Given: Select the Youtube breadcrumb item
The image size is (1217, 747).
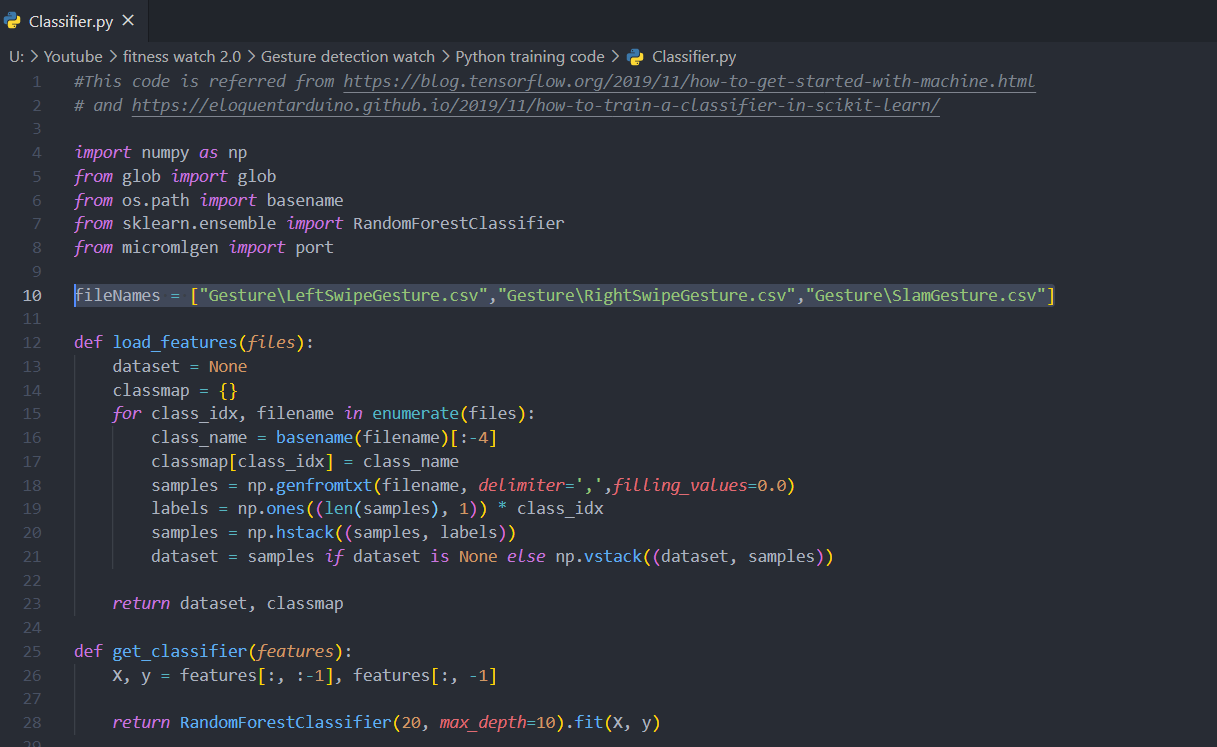Looking at the screenshot, I should click(x=73, y=57).
